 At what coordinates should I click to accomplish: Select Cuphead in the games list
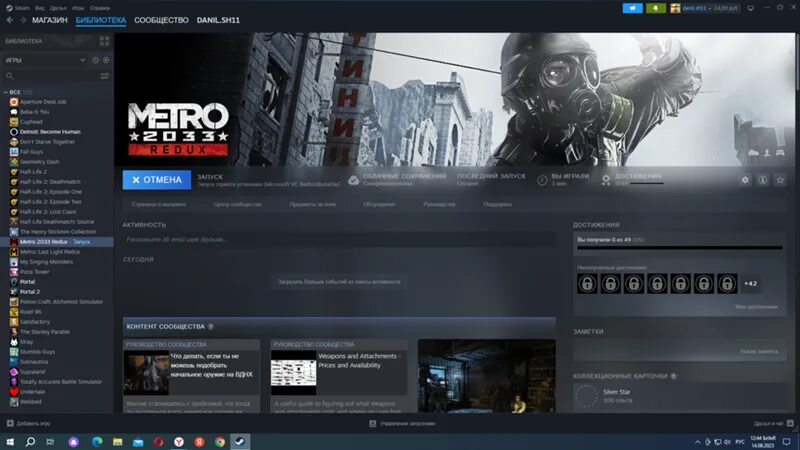click(x=31, y=122)
